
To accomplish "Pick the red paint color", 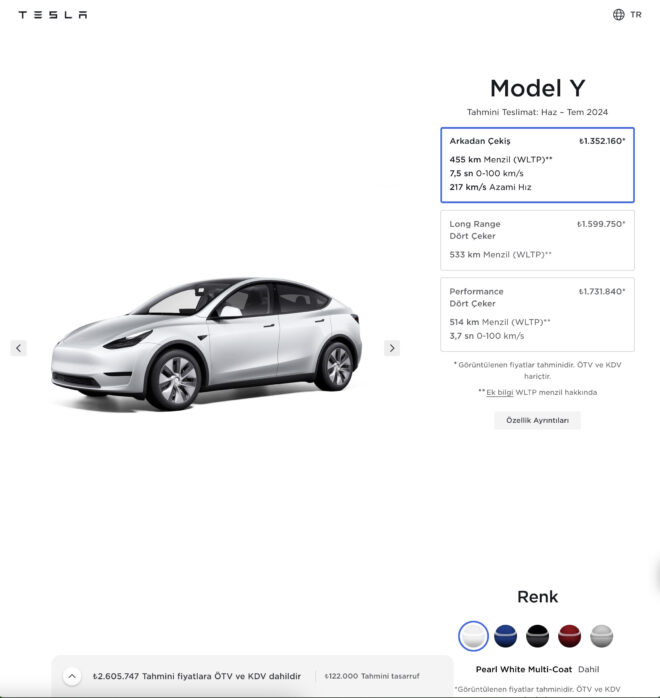I will pyautogui.click(x=569, y=636).
